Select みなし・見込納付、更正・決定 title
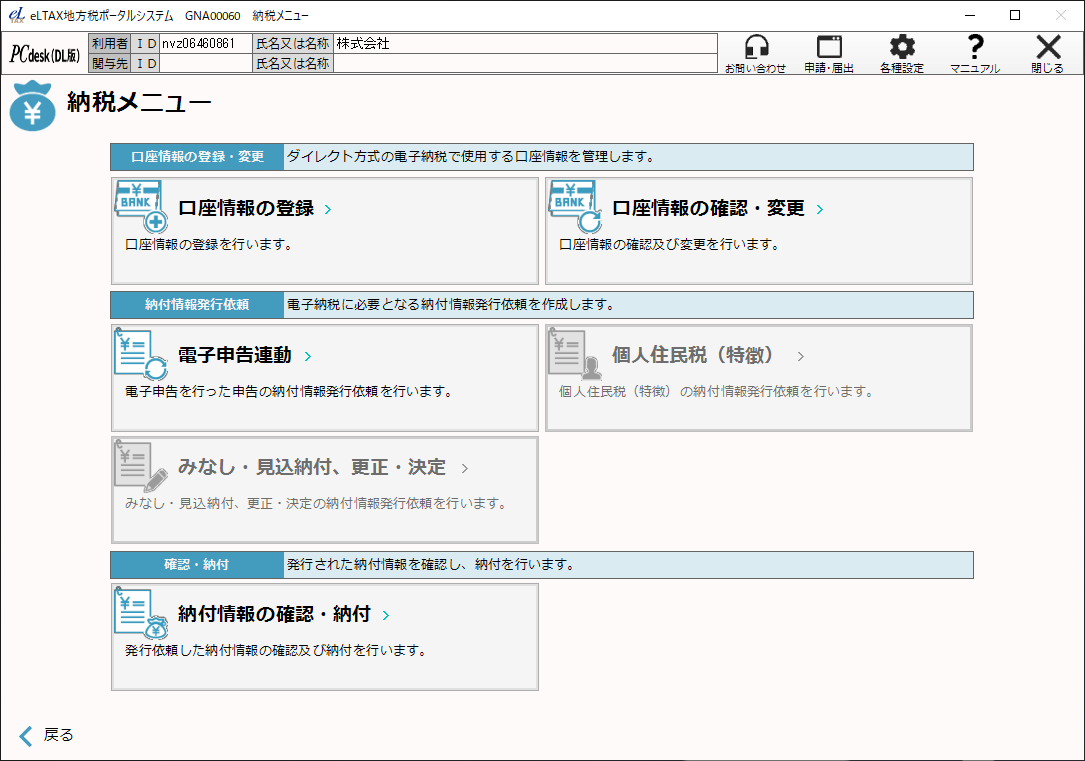This screenshot has height=761, width=1085. pyautogui.click(x=312, y=468)
